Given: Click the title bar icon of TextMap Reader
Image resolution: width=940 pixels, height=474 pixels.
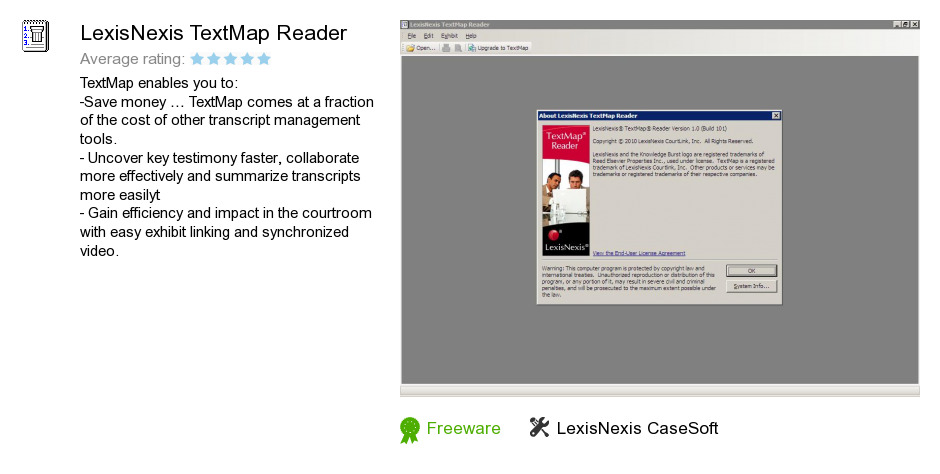Looking at the screenshot, I should [x=405, y=25].
